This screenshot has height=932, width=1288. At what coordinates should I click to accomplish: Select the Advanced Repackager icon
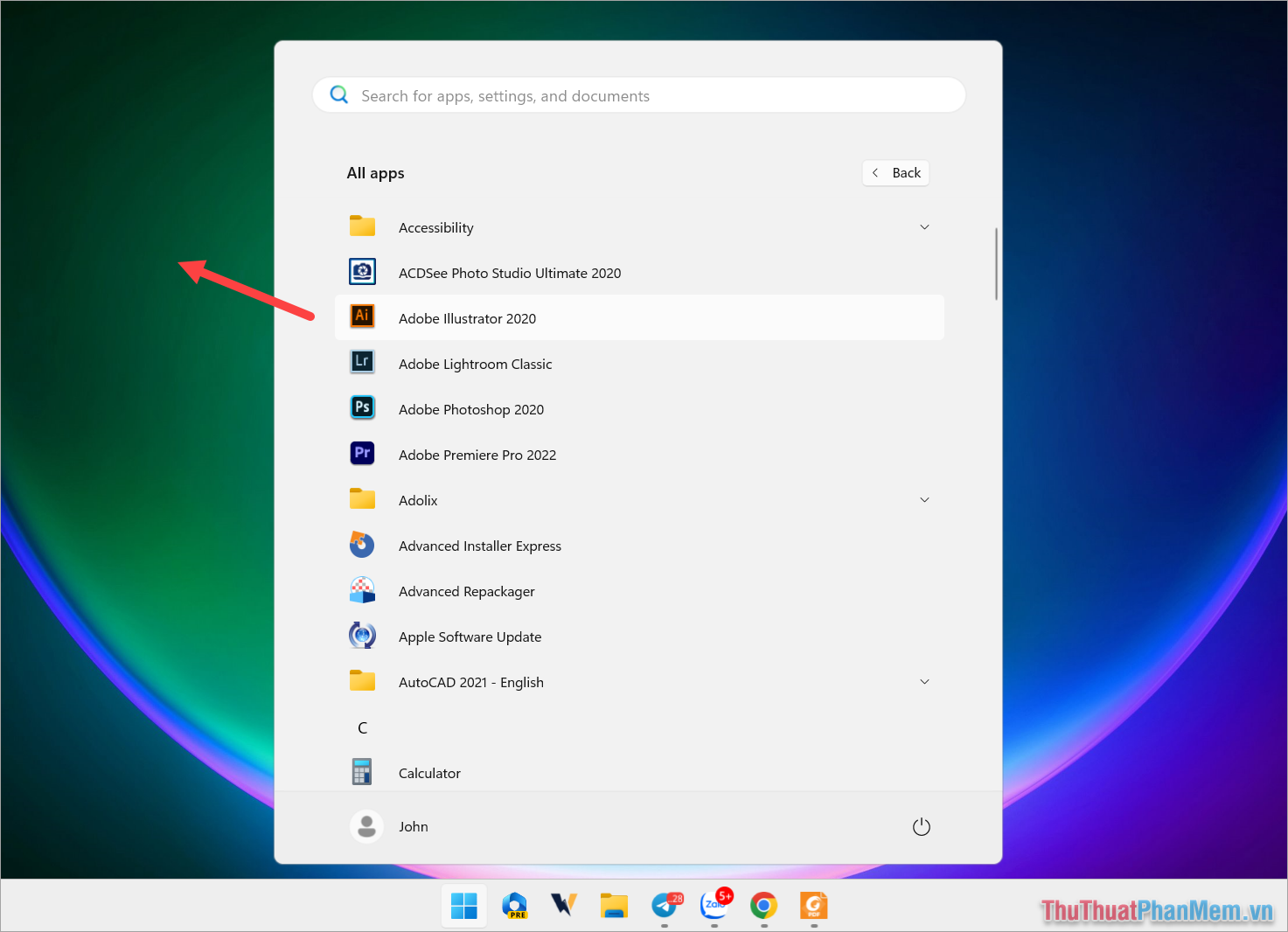(362, 589)
